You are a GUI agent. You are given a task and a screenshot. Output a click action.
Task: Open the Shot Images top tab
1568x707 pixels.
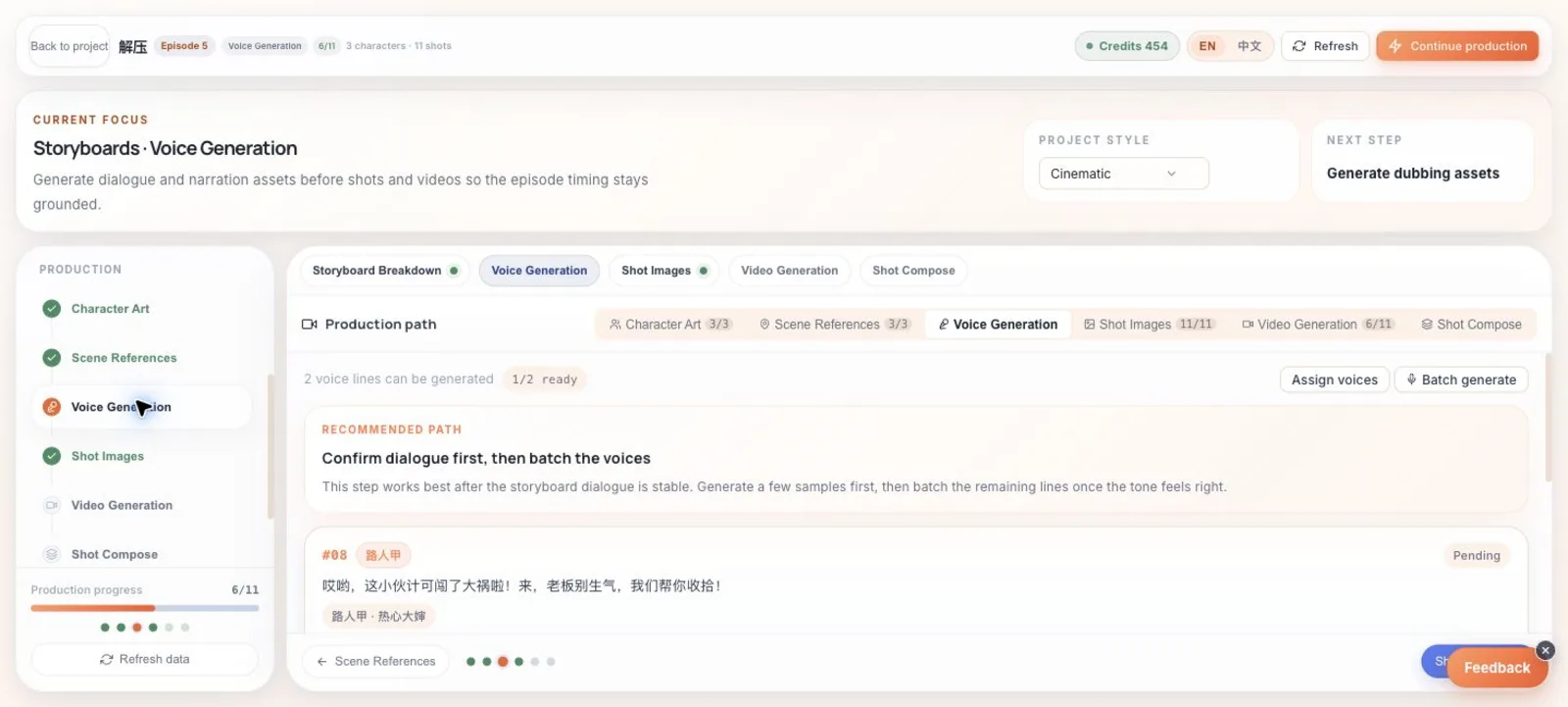(x=664, y=271)
